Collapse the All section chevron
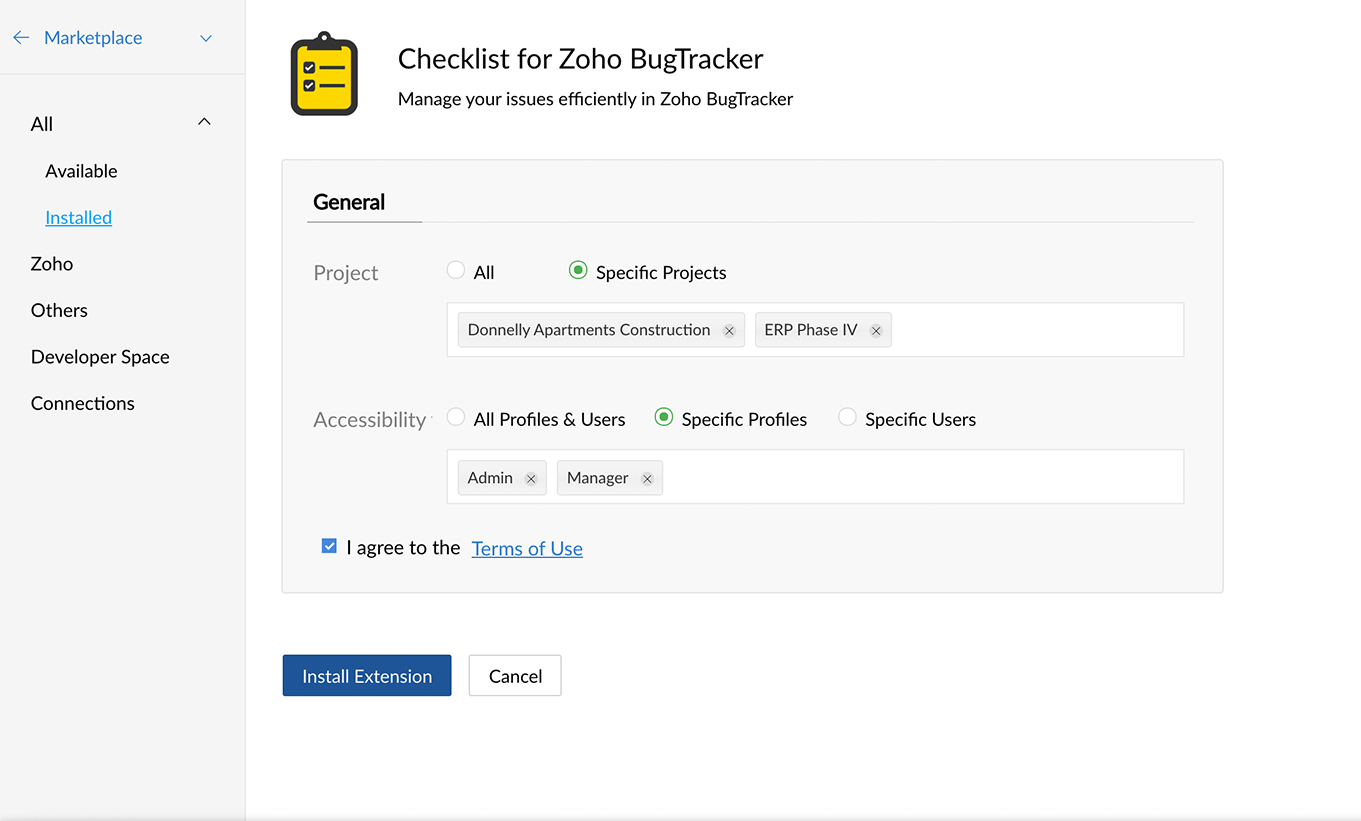This screenshot has height=821, width=1361. click(x=204, y=122)
